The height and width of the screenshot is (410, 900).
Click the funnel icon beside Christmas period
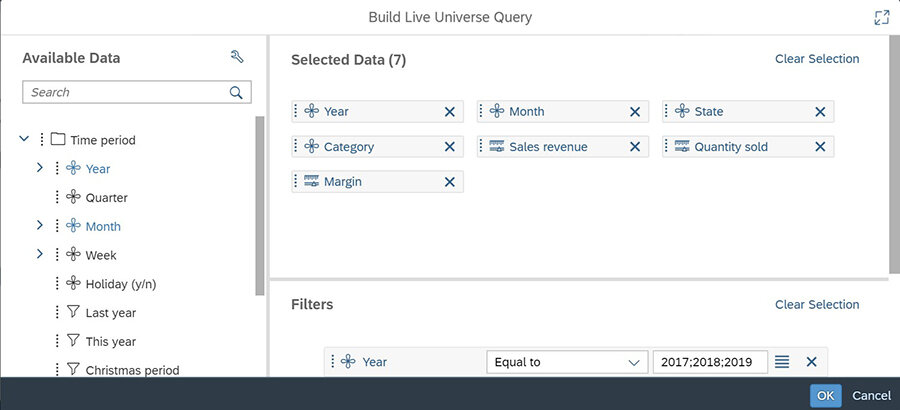coord(73,369)
